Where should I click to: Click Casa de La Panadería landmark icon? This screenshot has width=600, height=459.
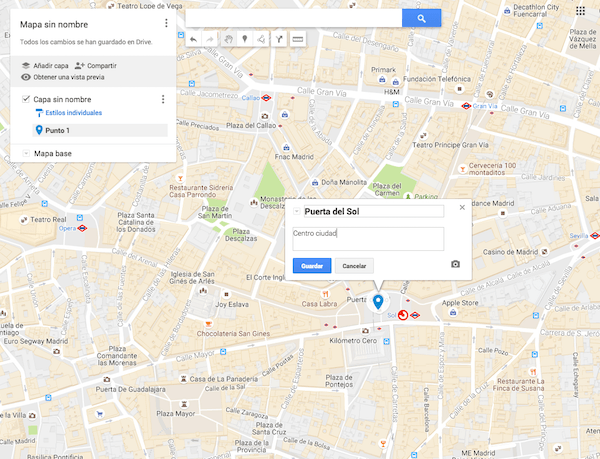[x=184, y=379]
